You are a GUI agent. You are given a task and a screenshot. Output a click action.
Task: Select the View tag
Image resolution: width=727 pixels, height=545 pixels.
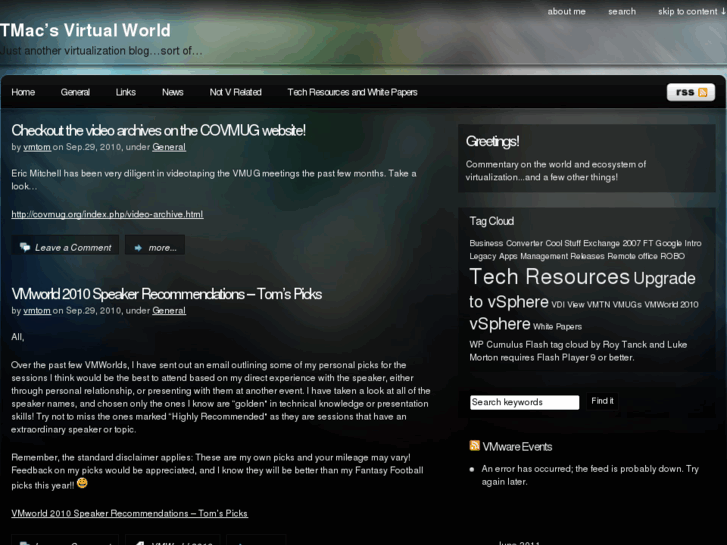[x=576, y=305]
